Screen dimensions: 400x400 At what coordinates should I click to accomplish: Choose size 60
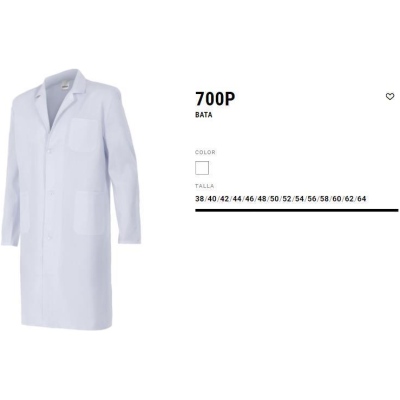337,199
